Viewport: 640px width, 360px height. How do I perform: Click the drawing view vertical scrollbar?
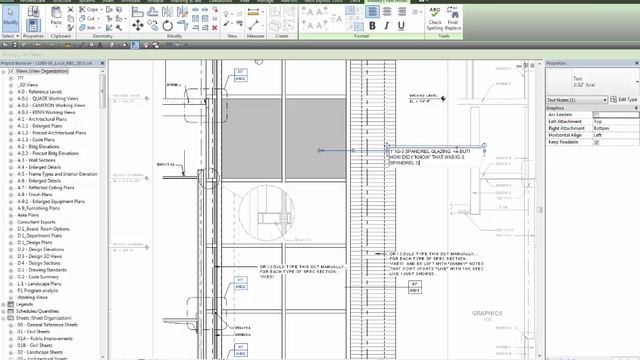point(539,209)
